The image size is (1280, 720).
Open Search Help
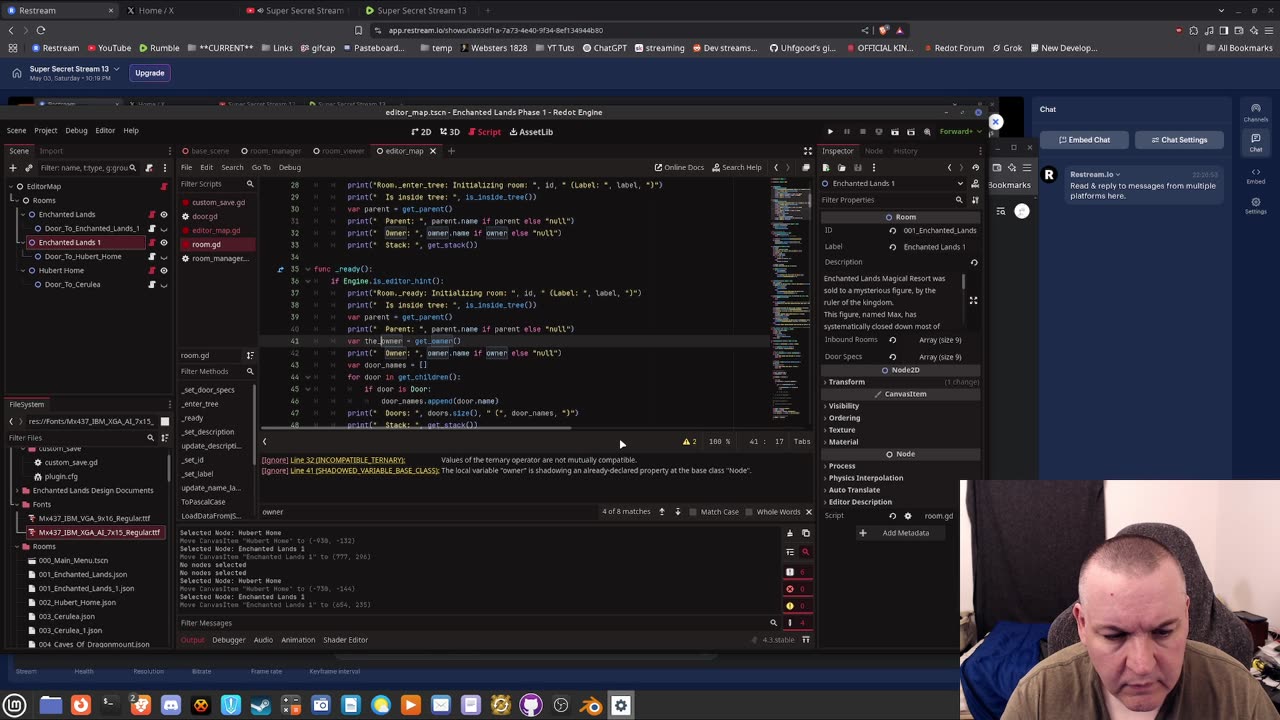pyautogui.click(x=736, y=167)
